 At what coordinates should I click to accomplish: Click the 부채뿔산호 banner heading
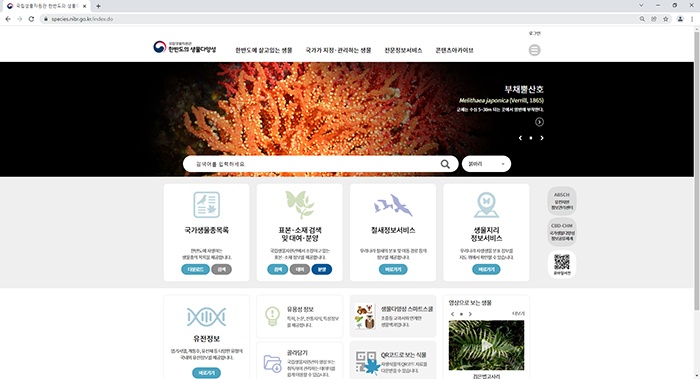pyautogui.click(x=524, y=89)
